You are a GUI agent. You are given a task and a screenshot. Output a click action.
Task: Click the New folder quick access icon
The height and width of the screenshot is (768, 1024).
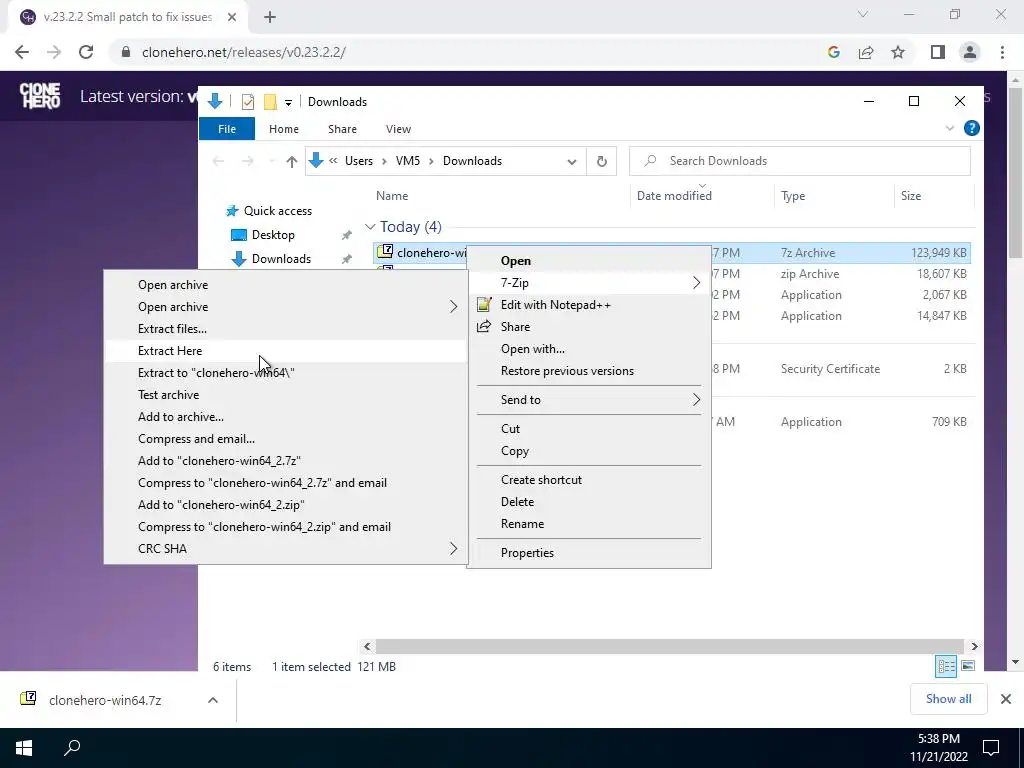(x=270, y=102)
